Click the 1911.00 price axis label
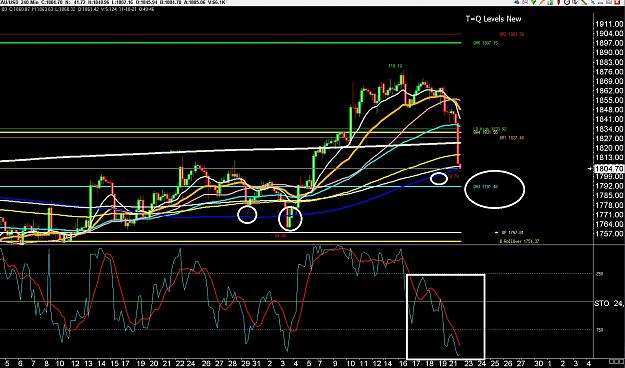Viewport: 625px width, 368px height. pos(609,24)
